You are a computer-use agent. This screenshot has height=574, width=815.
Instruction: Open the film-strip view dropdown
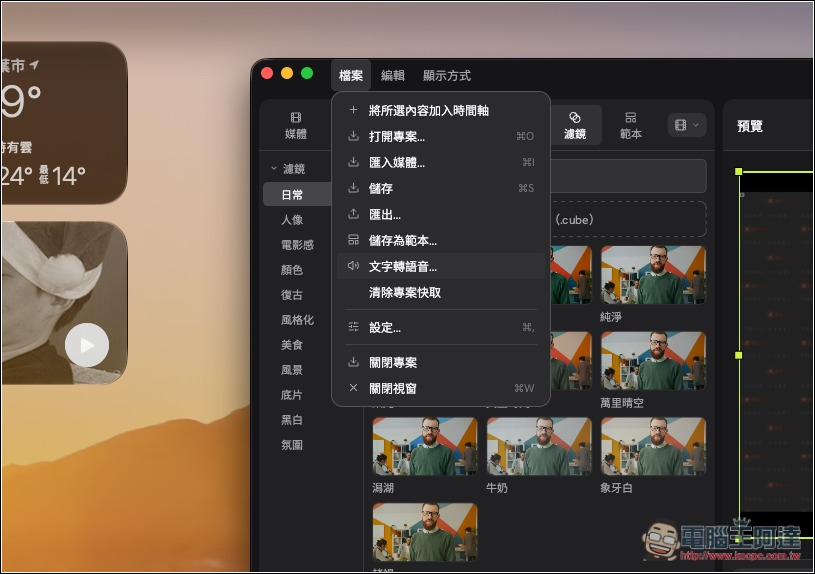coord(687,125)
